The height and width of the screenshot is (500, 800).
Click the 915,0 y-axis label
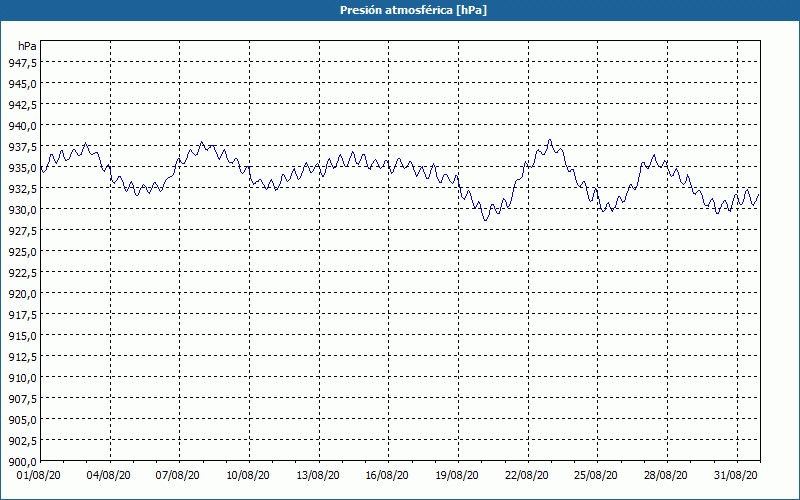[22, 336]
